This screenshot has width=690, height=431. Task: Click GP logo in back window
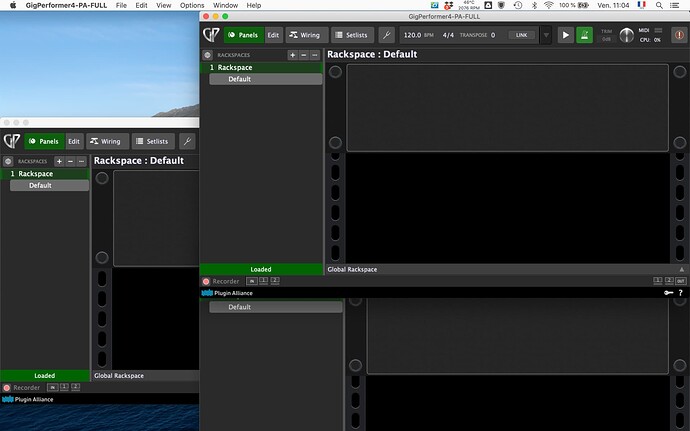coord(12,141)
